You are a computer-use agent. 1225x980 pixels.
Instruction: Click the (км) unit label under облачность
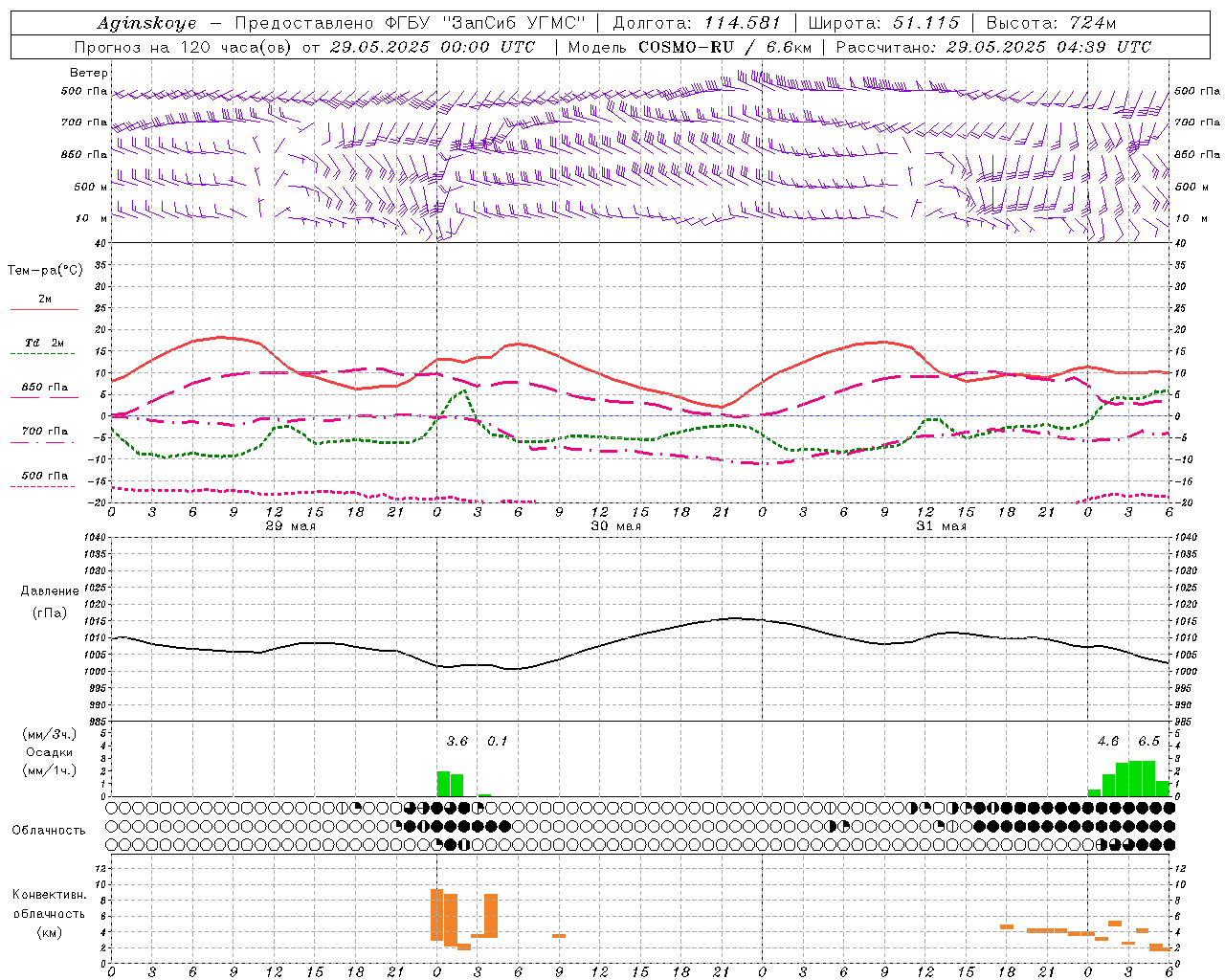click(49, 932)
